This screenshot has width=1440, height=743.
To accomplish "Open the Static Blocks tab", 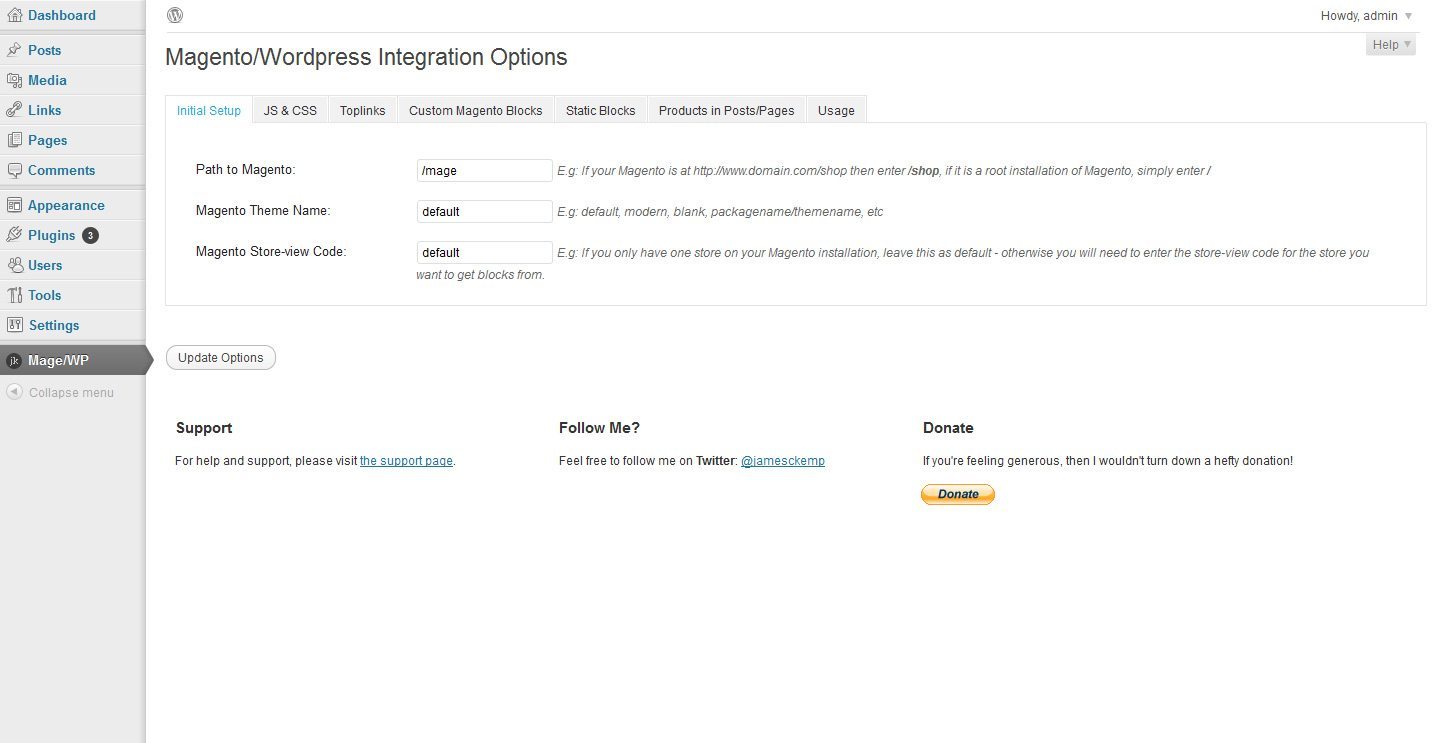I will point(600,110).
